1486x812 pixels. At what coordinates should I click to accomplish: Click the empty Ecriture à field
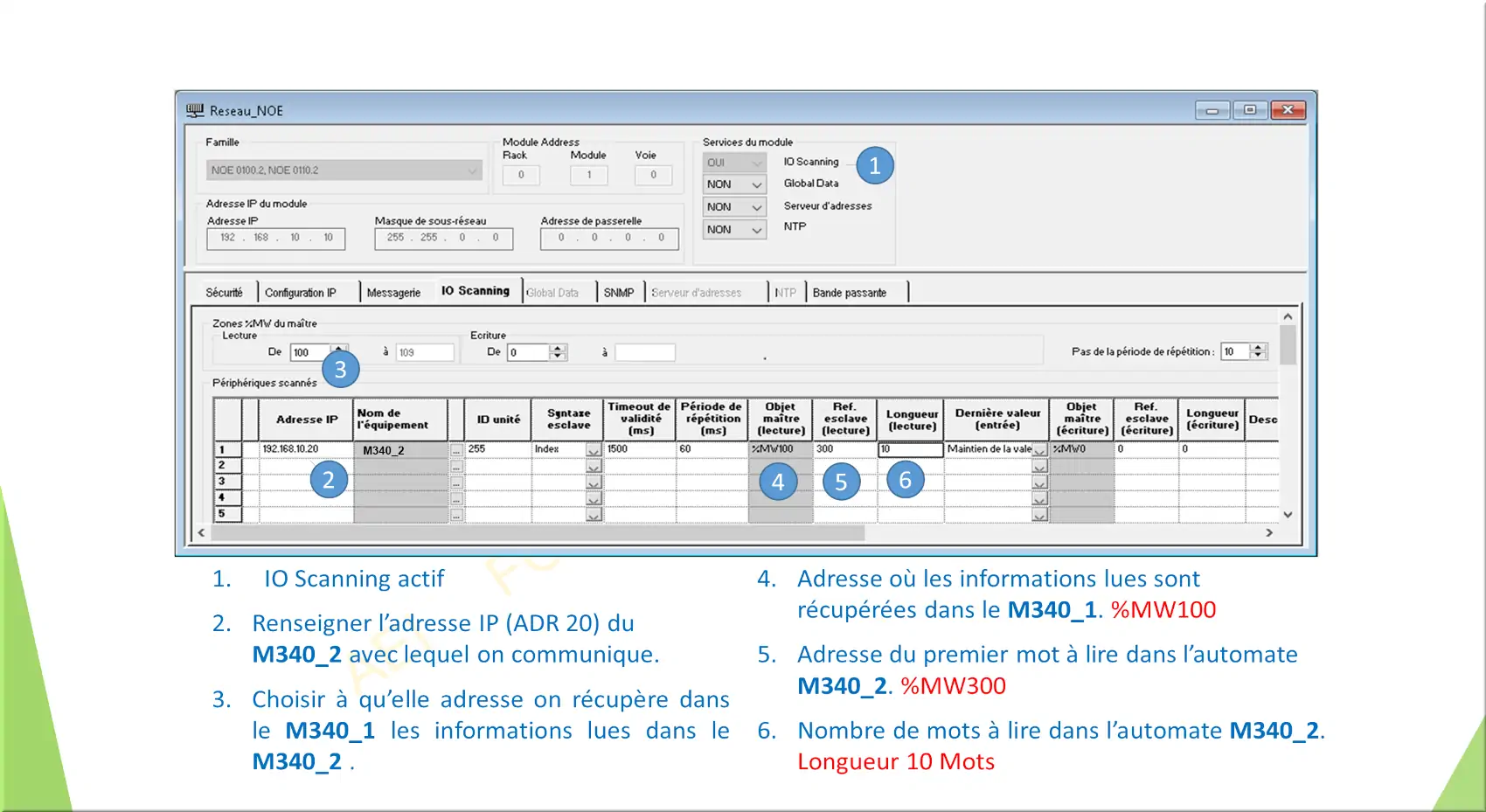tap(645, 352)
